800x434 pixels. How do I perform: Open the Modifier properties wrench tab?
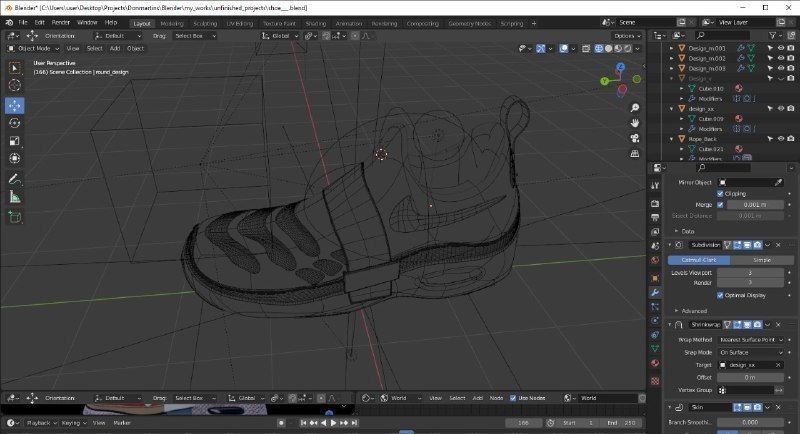pyautogui.click(x=655, y=292)
